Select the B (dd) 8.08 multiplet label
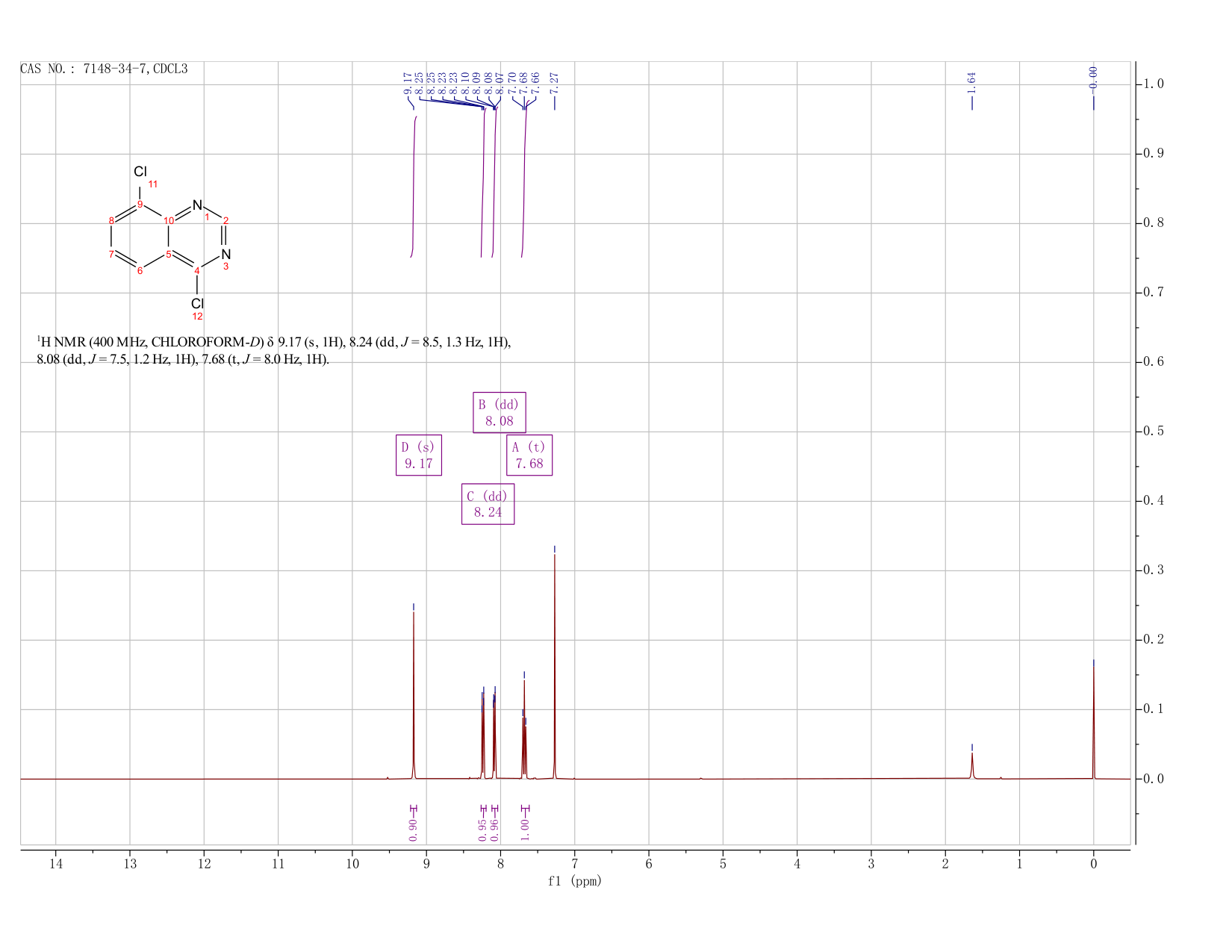 tap(499, 412)
